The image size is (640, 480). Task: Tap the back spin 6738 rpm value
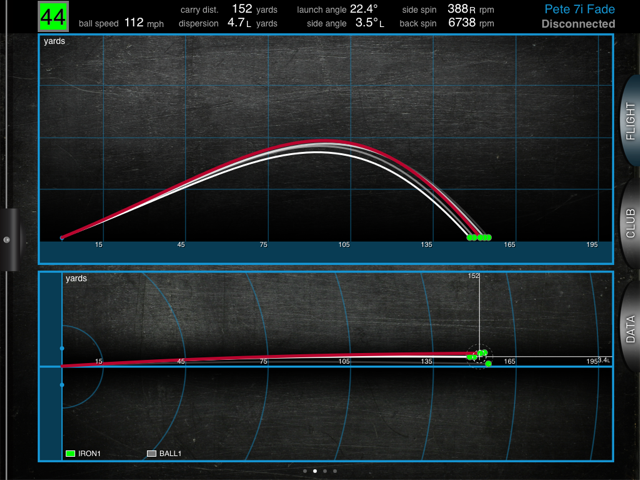(x=463, y=22)
